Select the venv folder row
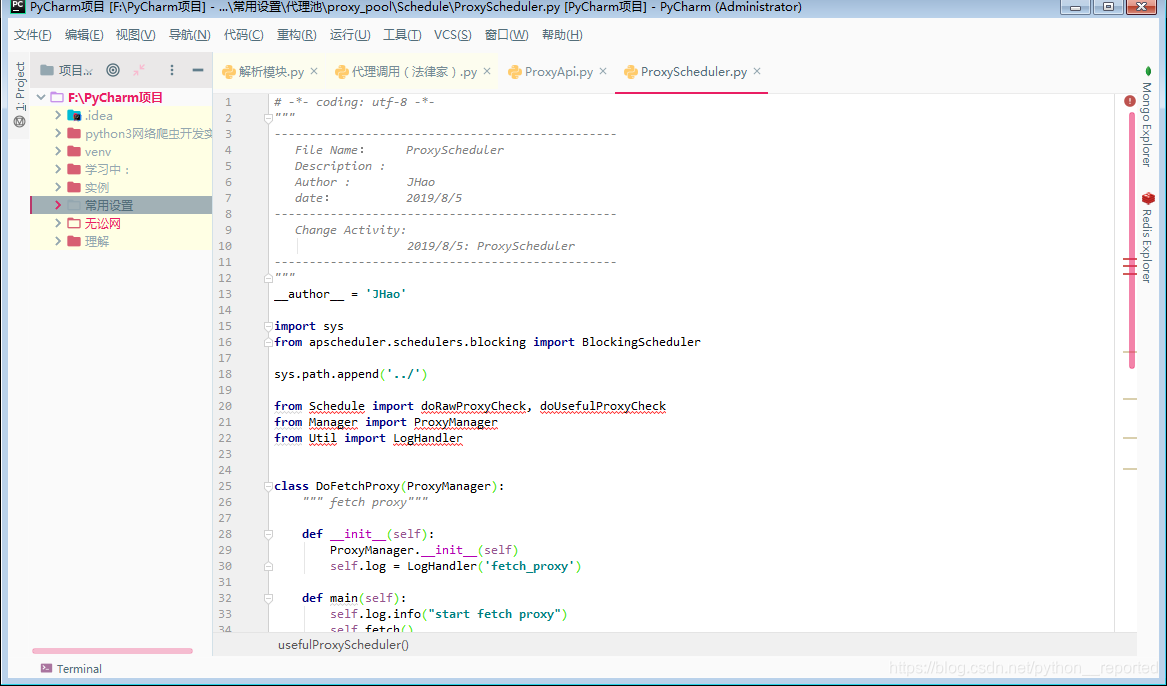This screenshot has width=1167, height=686. pyautogui.click(x=121, y=151)
